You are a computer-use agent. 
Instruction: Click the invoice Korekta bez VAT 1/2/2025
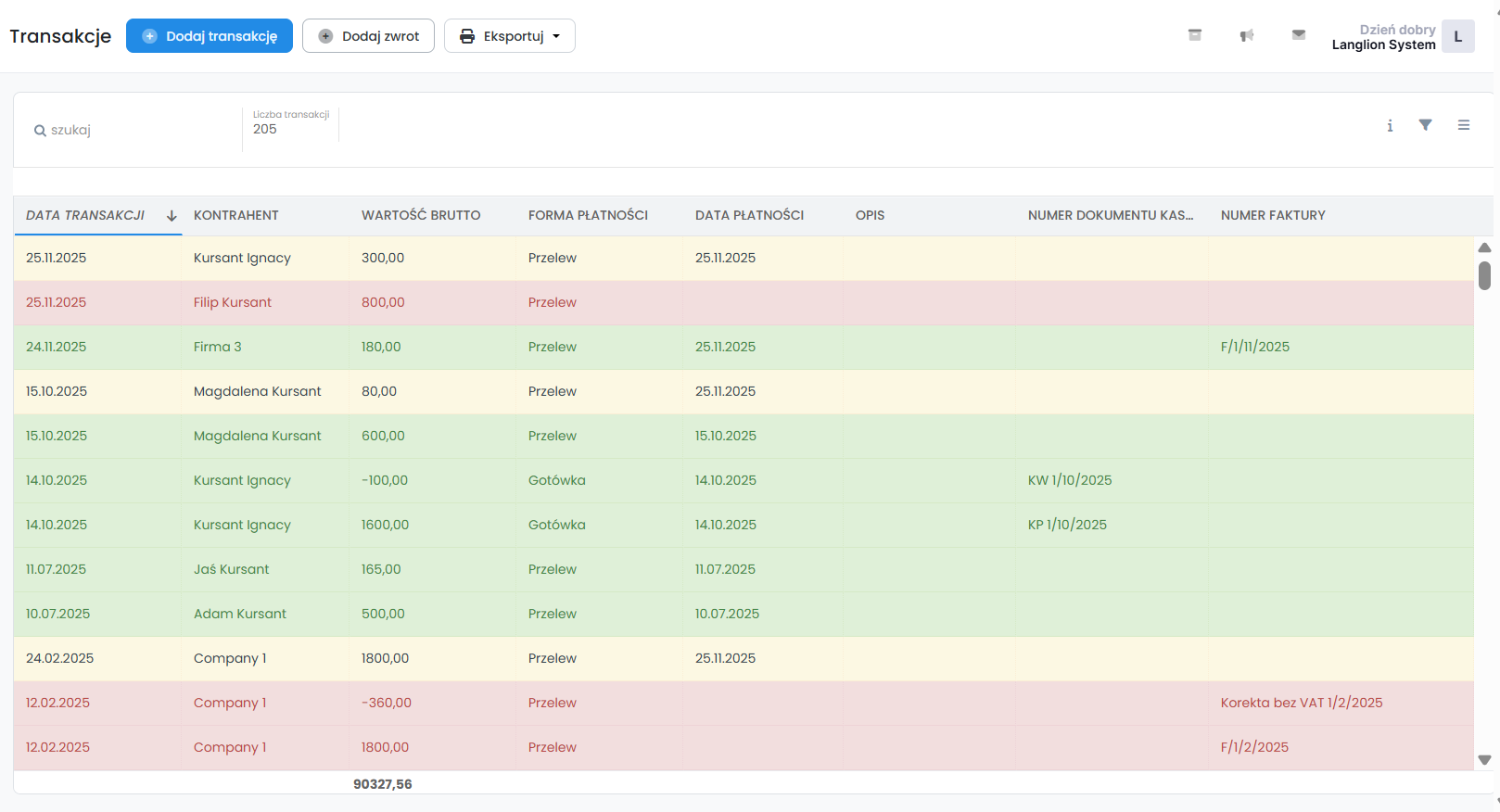click(1302, 703)
